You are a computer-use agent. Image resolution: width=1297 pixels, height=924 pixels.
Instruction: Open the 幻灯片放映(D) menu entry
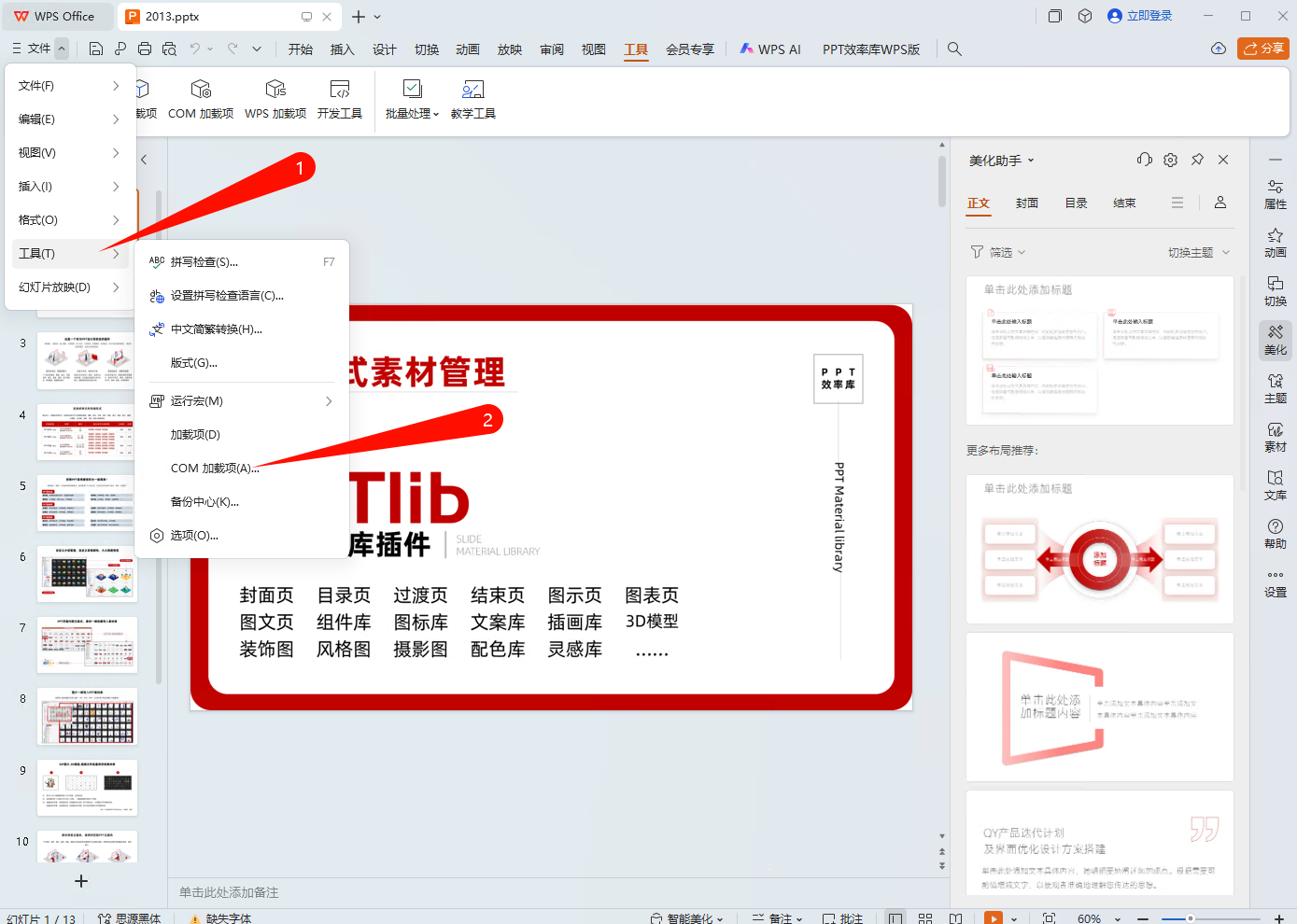[70, 287]
